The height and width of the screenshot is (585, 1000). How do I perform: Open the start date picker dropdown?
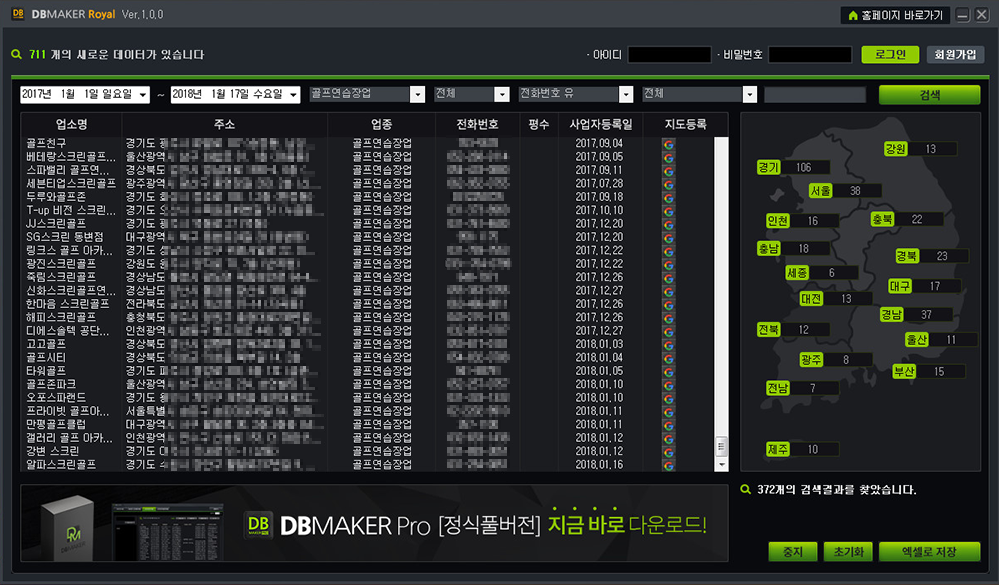coord(143,95)
